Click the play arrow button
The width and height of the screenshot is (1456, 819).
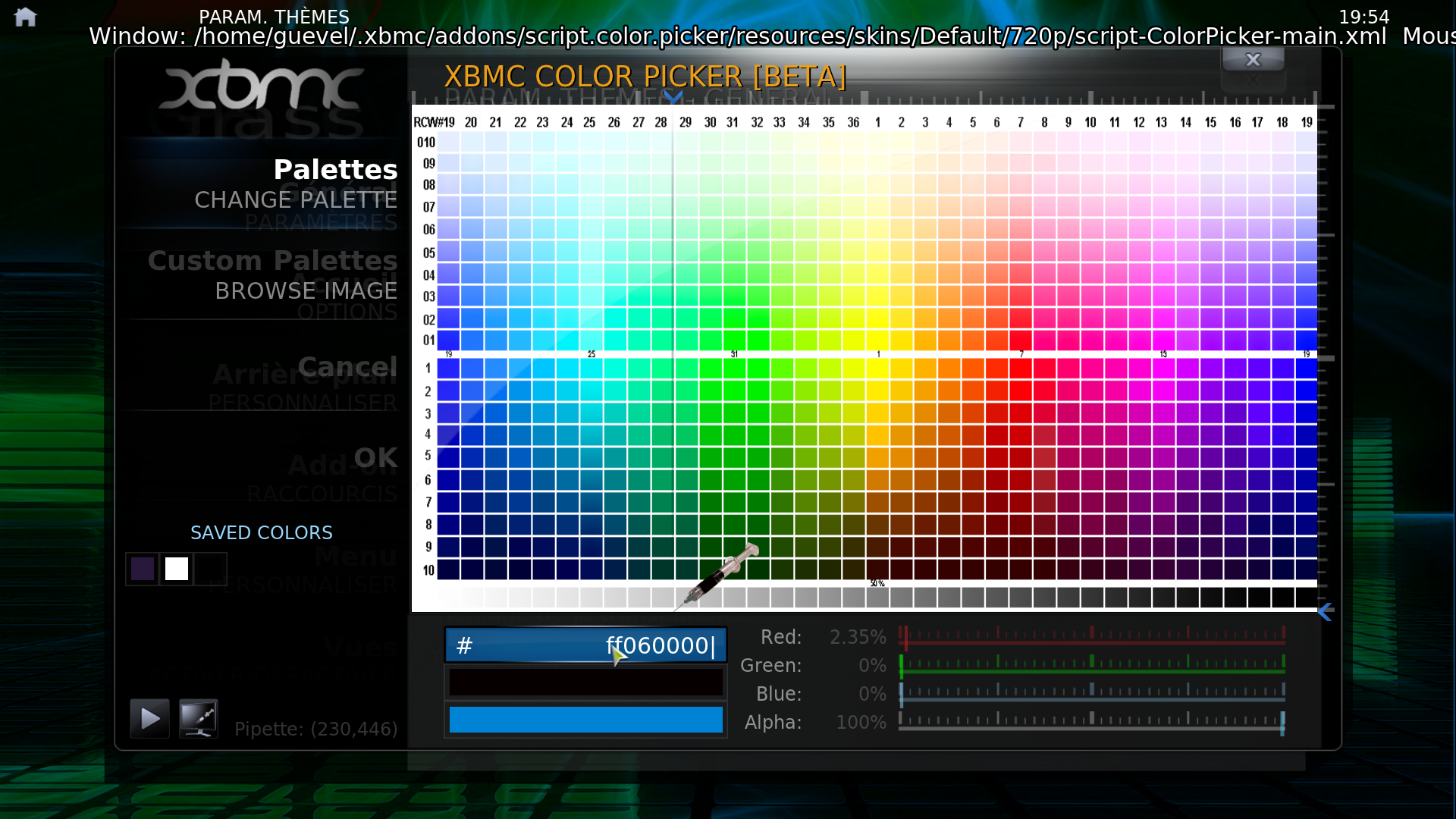click(149, 718)
